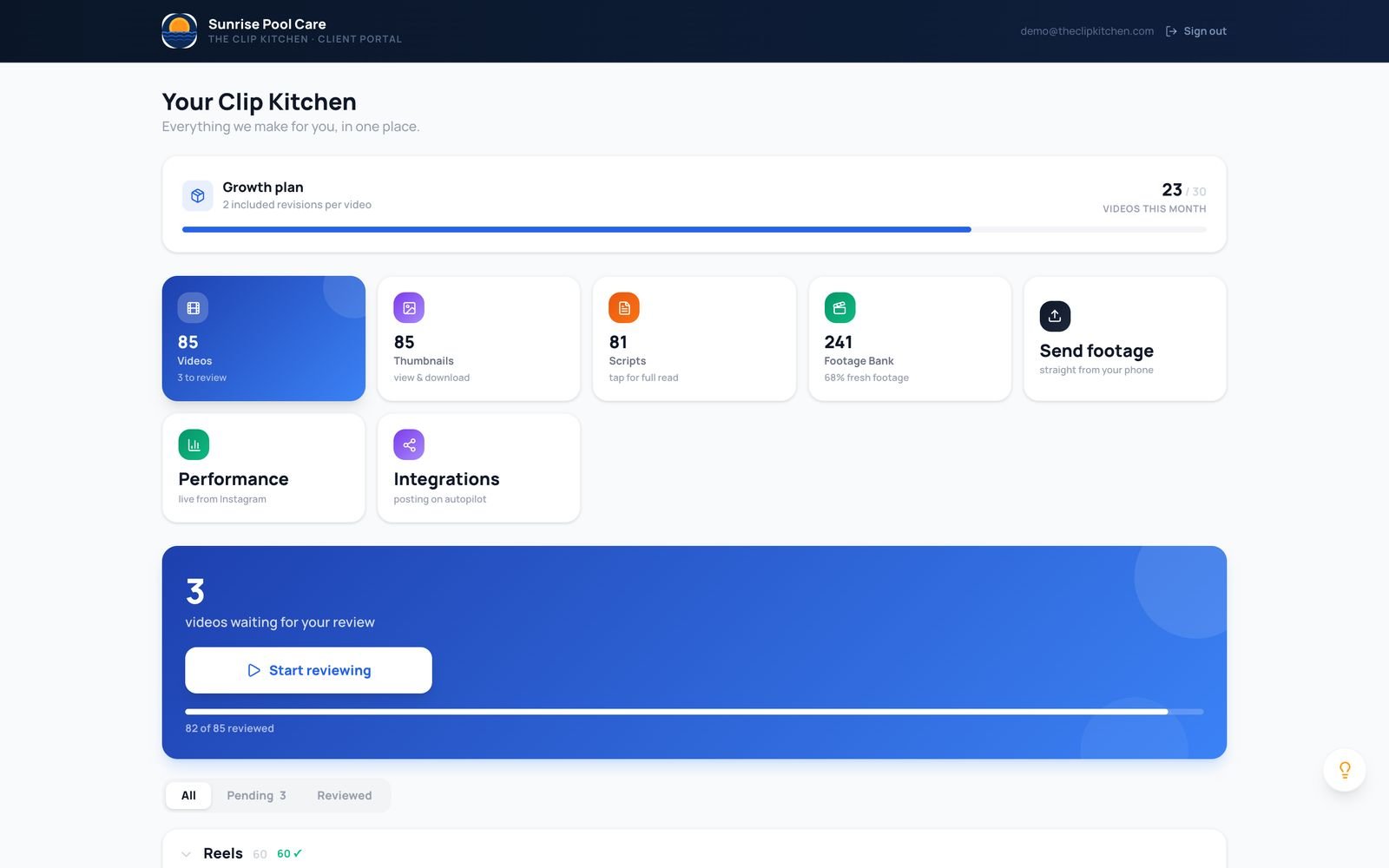Click the Growth plan cube icon
This screenshot has width=1389, height=868.
coord(198,196)
